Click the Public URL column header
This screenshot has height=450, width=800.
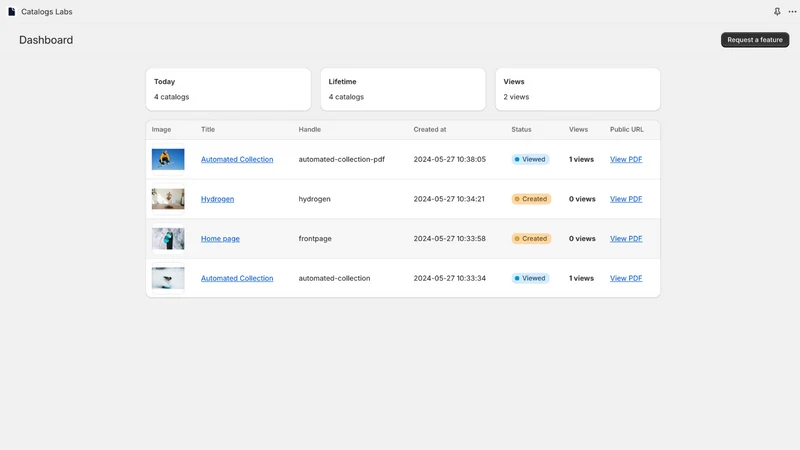[627, 130]
